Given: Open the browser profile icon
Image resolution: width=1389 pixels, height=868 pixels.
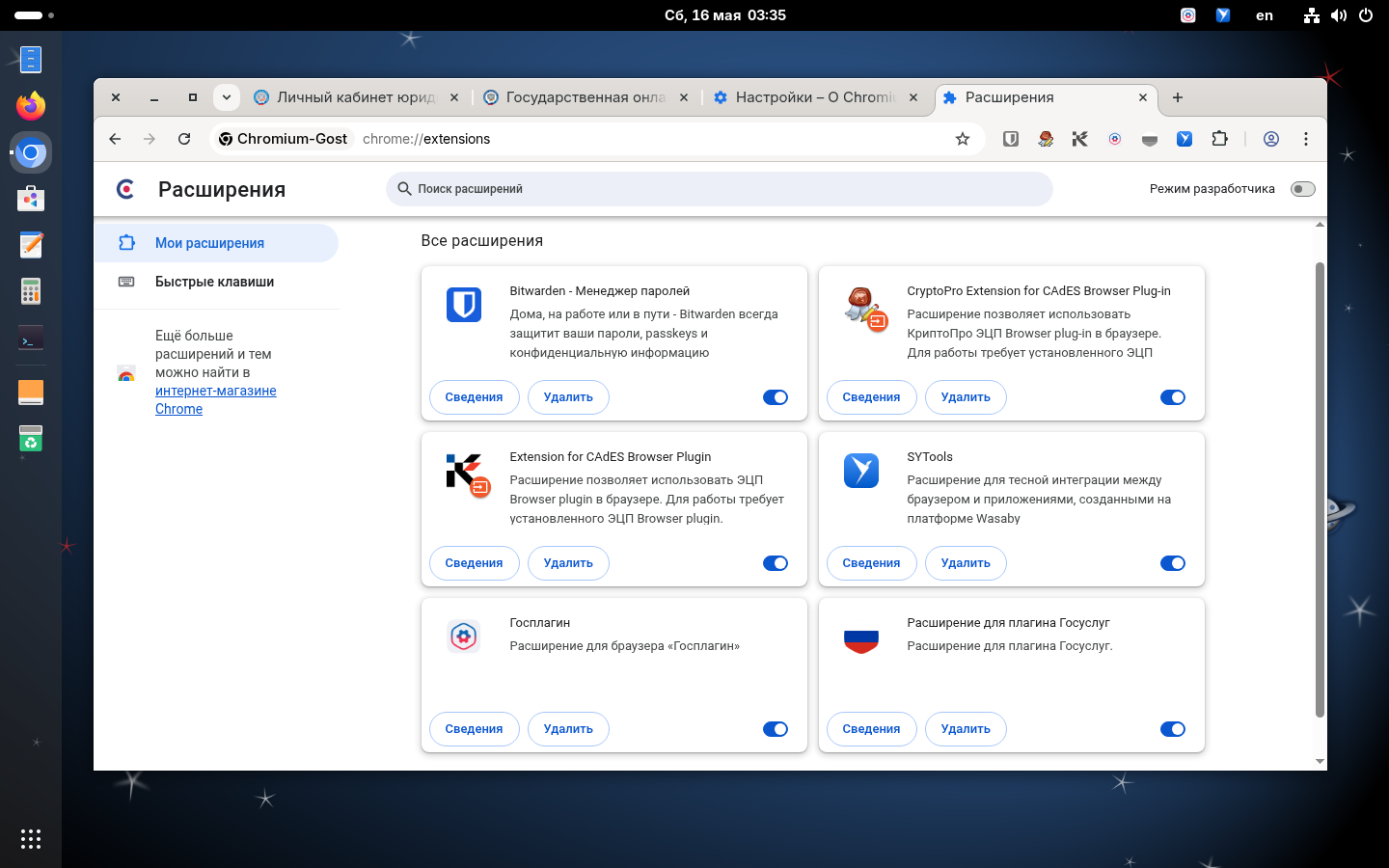Looking at the screenshot, I should coord(1271,139).
